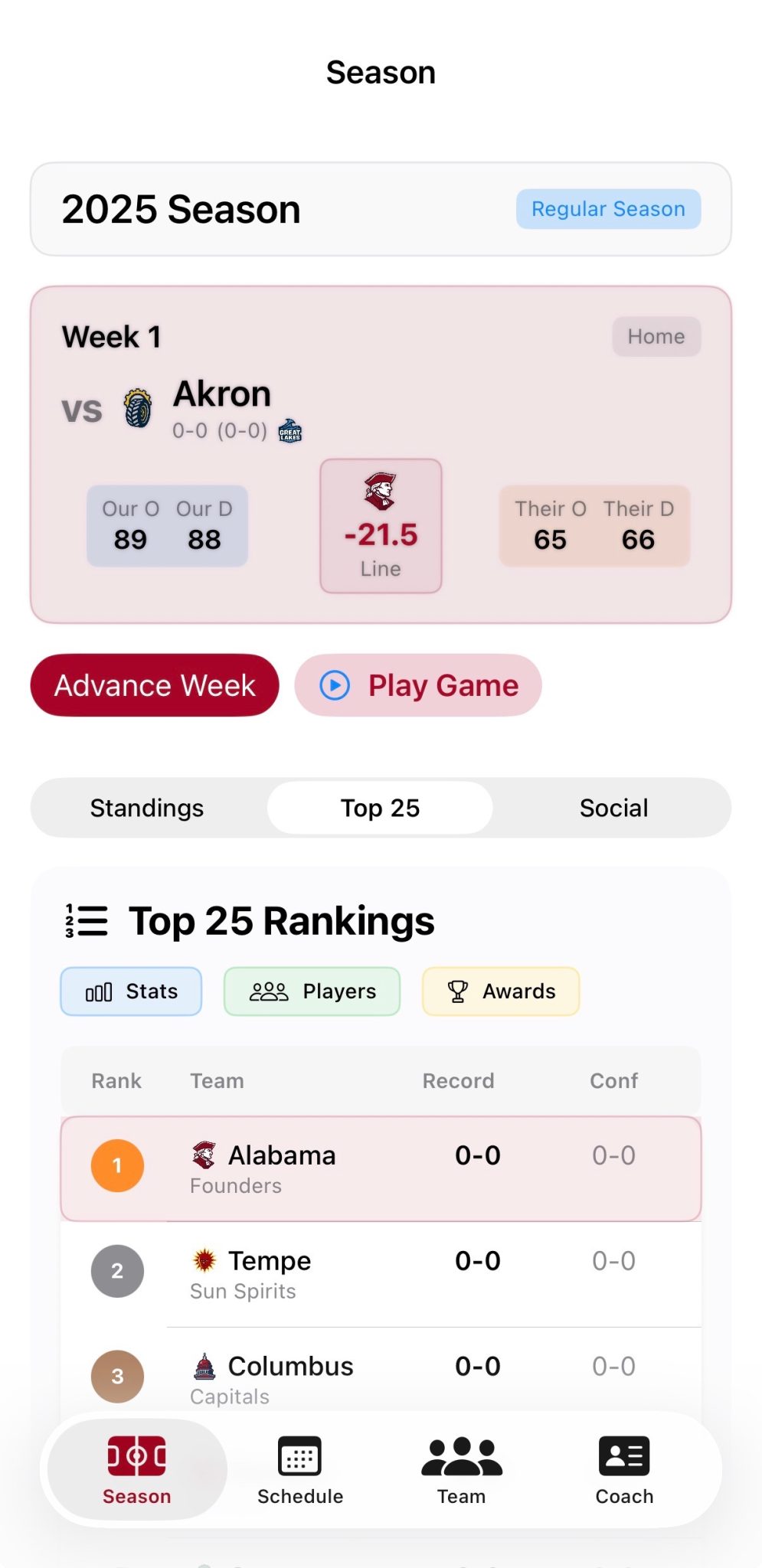Tap the Tempe Sun Spirits logo icon
This screenshot has height=1568, width=762.
coord(204,1260)
